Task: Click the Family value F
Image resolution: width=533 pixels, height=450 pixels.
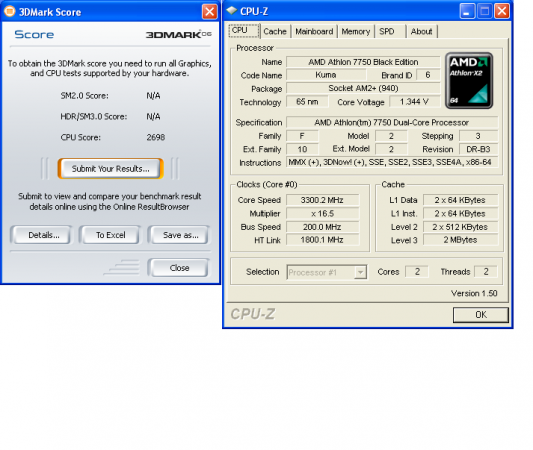Action: pyautogui.click(x=302, y=136)
